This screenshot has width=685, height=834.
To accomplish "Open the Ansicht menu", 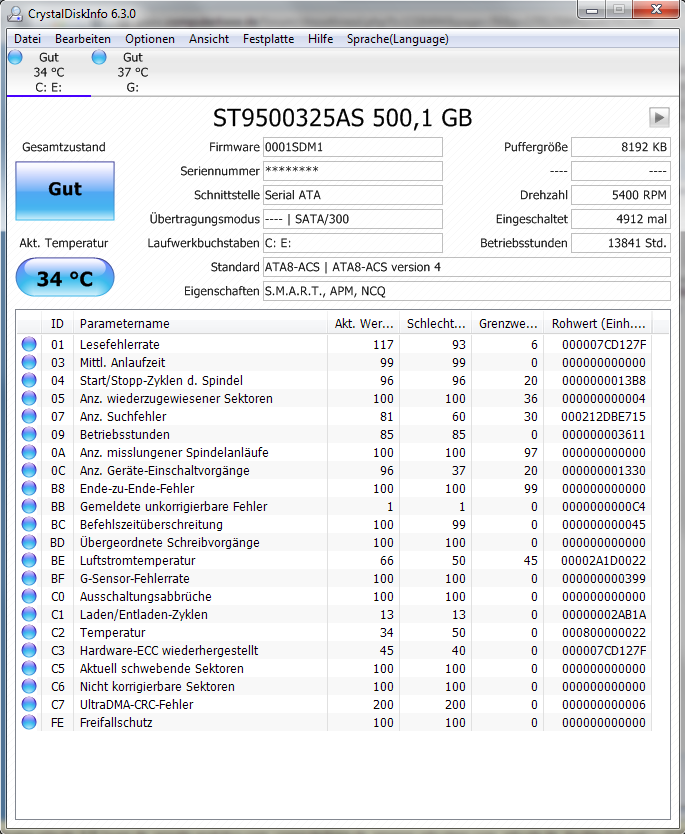I will tap(209, 39).
